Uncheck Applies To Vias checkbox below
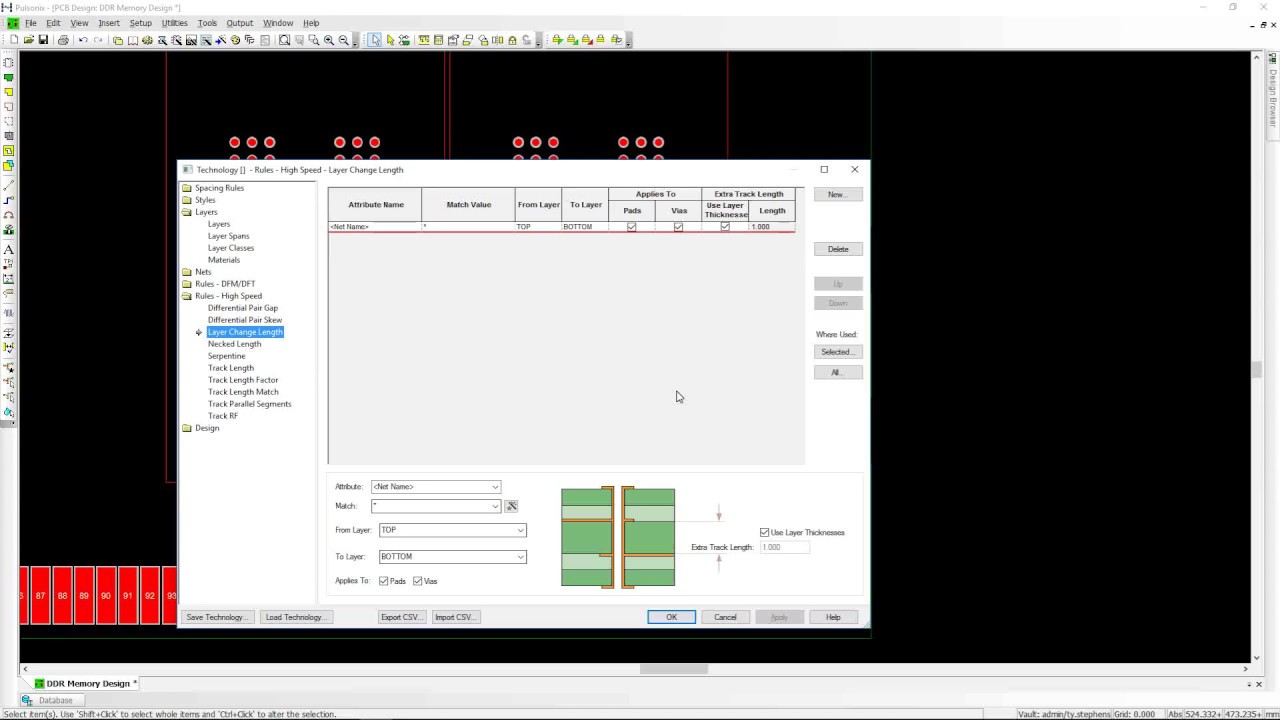The image size is (1280, 720). tap(417, 581)
